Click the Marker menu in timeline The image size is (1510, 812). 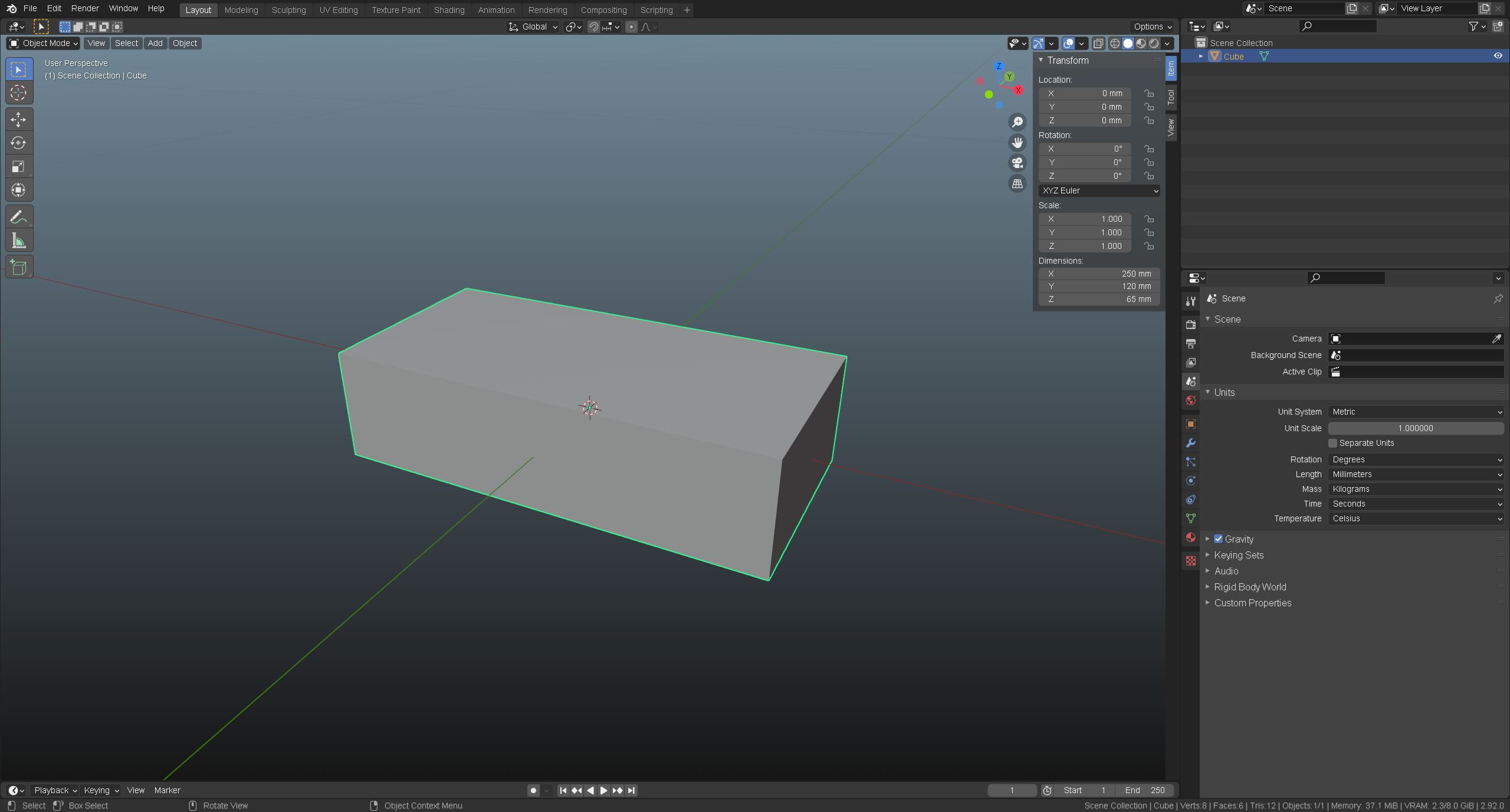tap(167, 790)
